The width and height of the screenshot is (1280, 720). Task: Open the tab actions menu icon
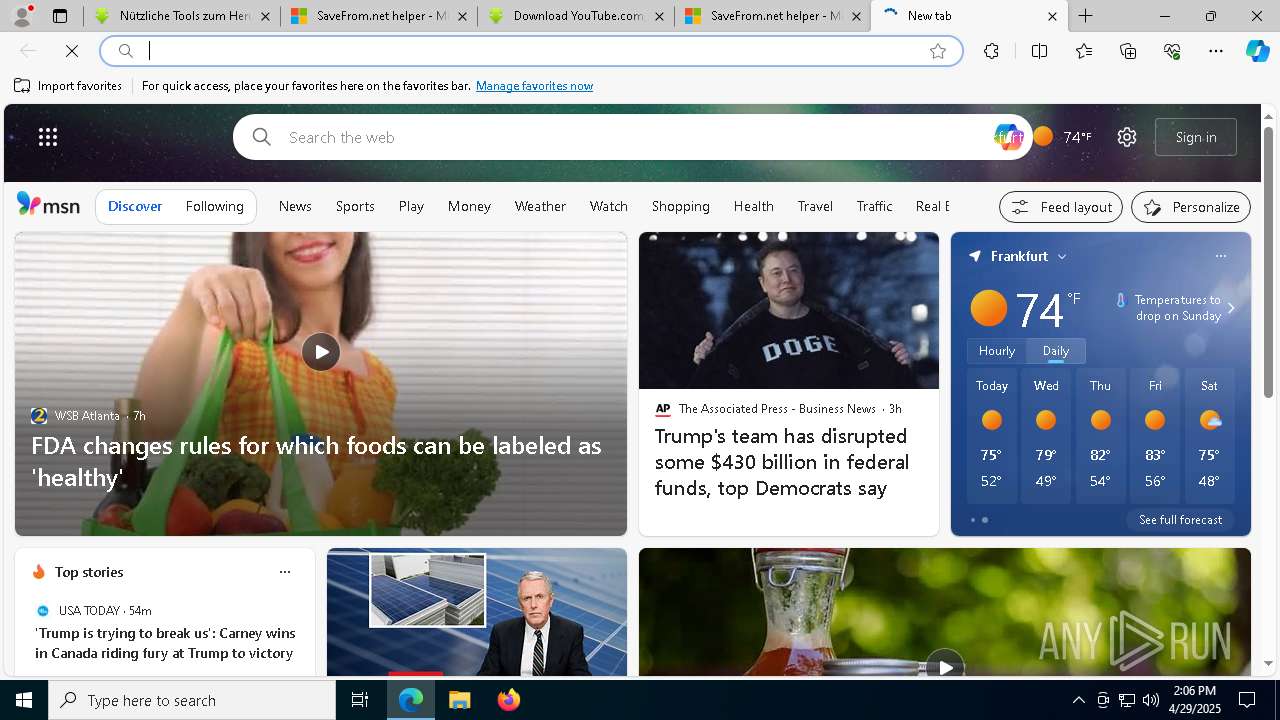pos(60,16)
